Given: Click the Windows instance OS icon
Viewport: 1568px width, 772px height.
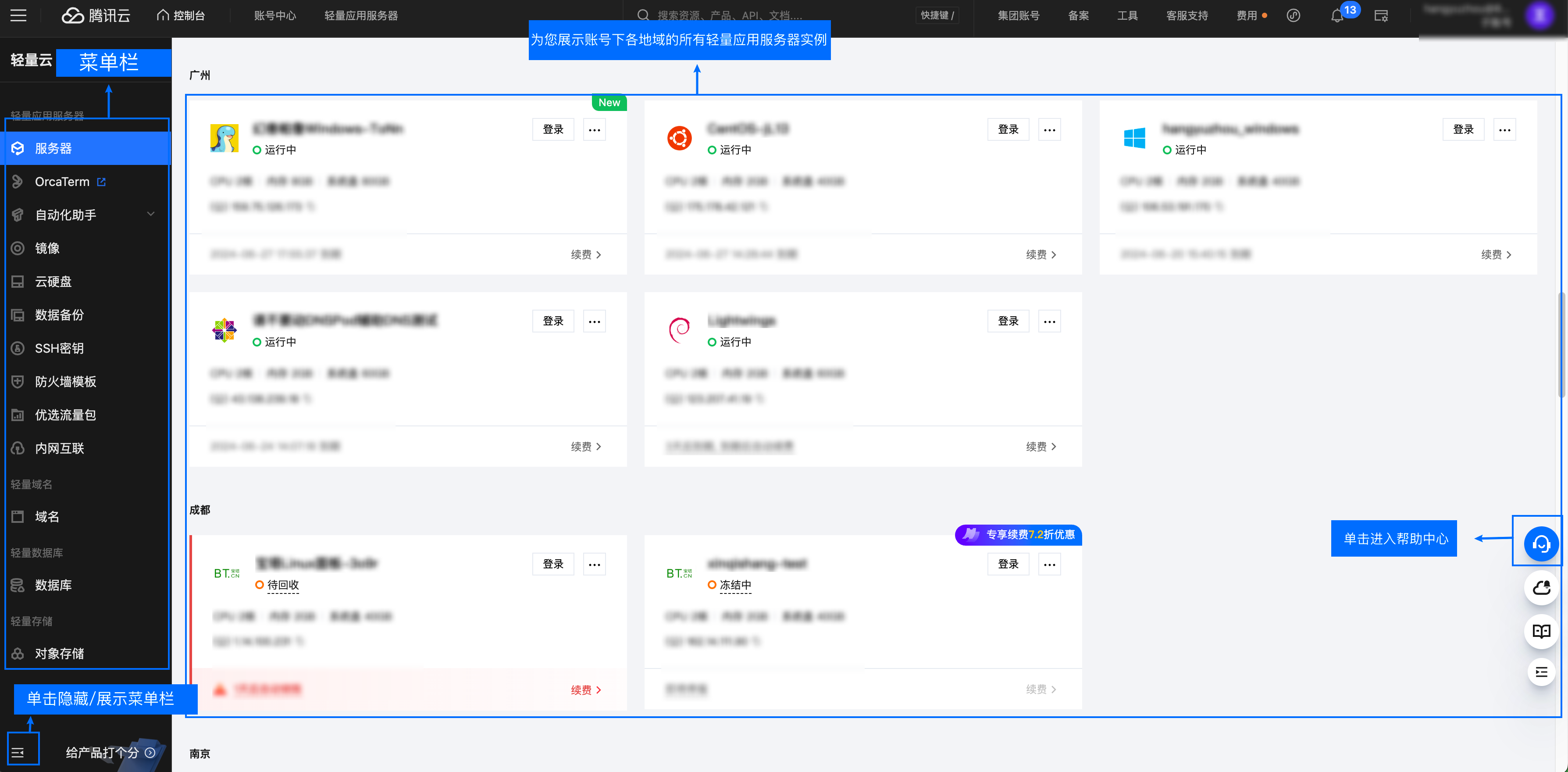Looking at the screenshot, I should coord(1134,138).
